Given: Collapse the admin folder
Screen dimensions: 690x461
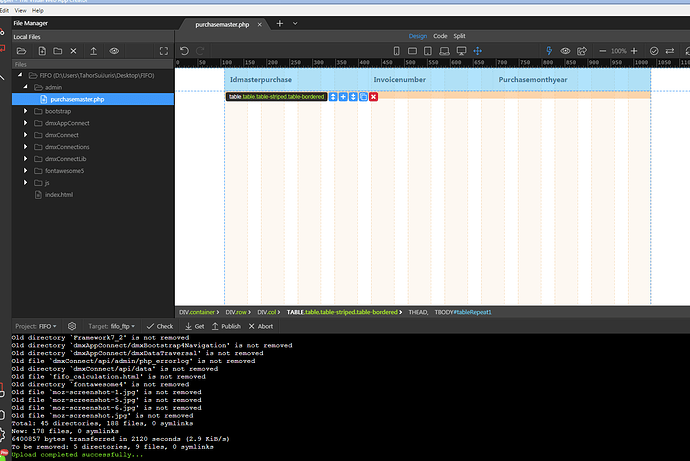Looking at the screenshot, I should 26,87.
